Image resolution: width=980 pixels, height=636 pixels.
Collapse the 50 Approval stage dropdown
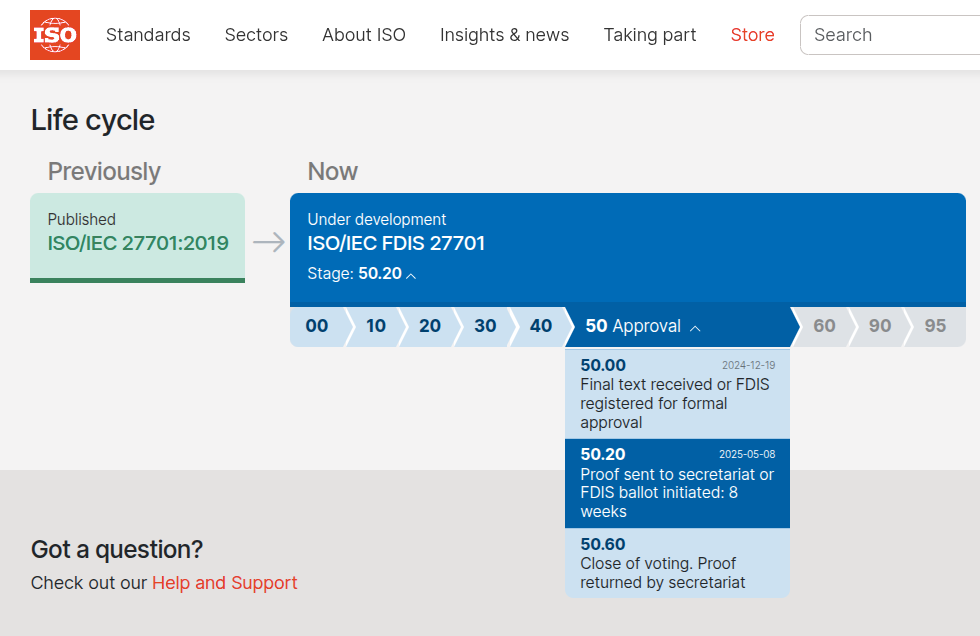(680, 326)
